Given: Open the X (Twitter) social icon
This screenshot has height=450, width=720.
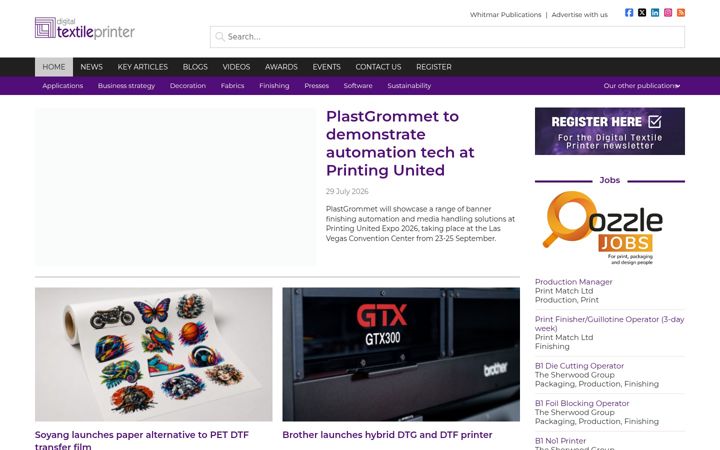Looking at the screenshot, I should click(642, 12).
